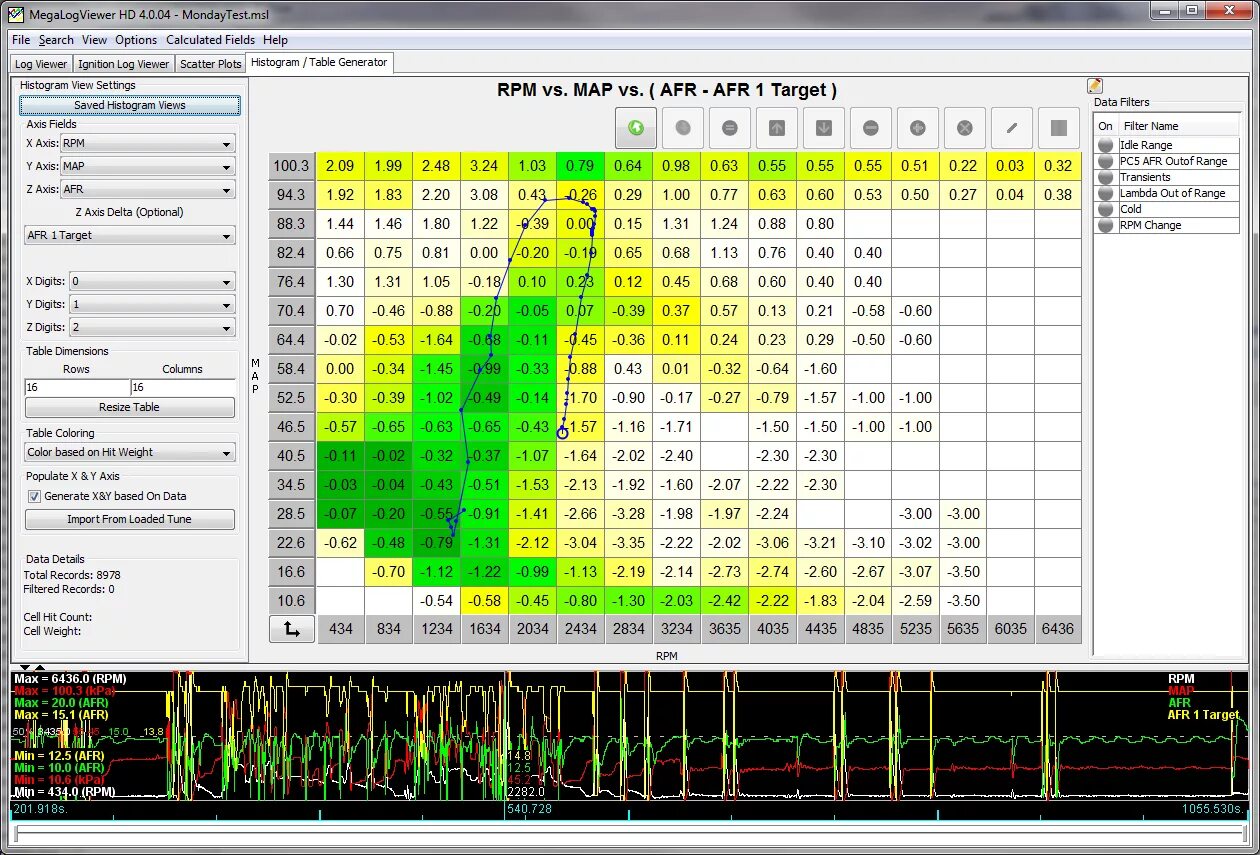Open the View menu
Image resolution: width=1260 pixels, height=855 pixels.
(x=94, y=40)
